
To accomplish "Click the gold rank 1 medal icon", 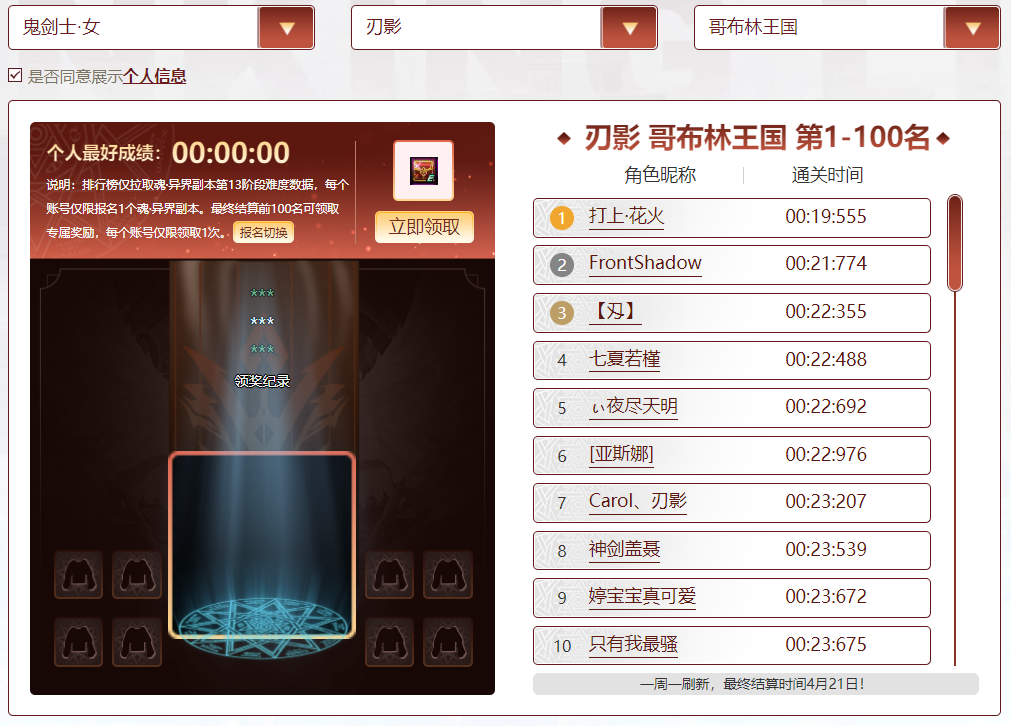I will (562, 218).
